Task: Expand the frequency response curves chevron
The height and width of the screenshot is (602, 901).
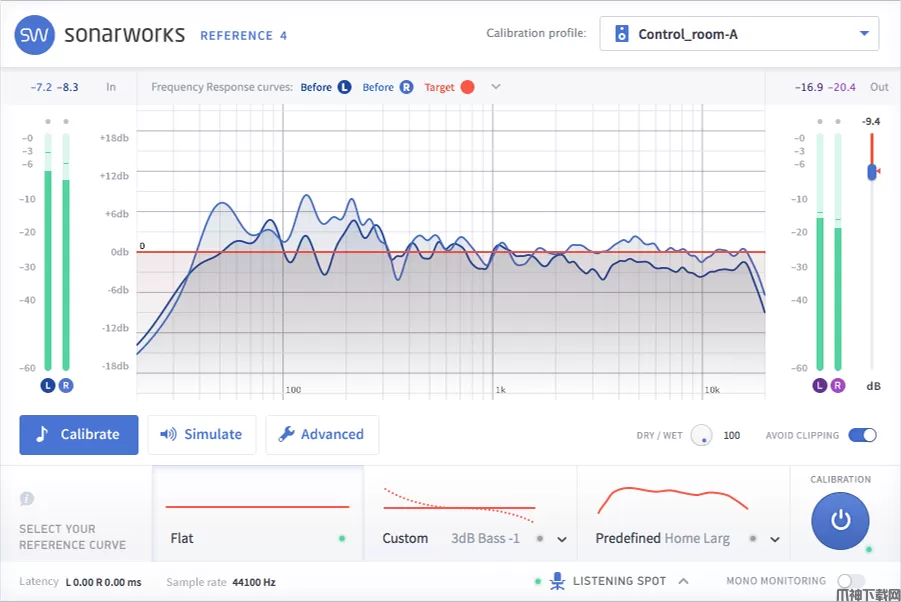Action: [x=495, y=87]
